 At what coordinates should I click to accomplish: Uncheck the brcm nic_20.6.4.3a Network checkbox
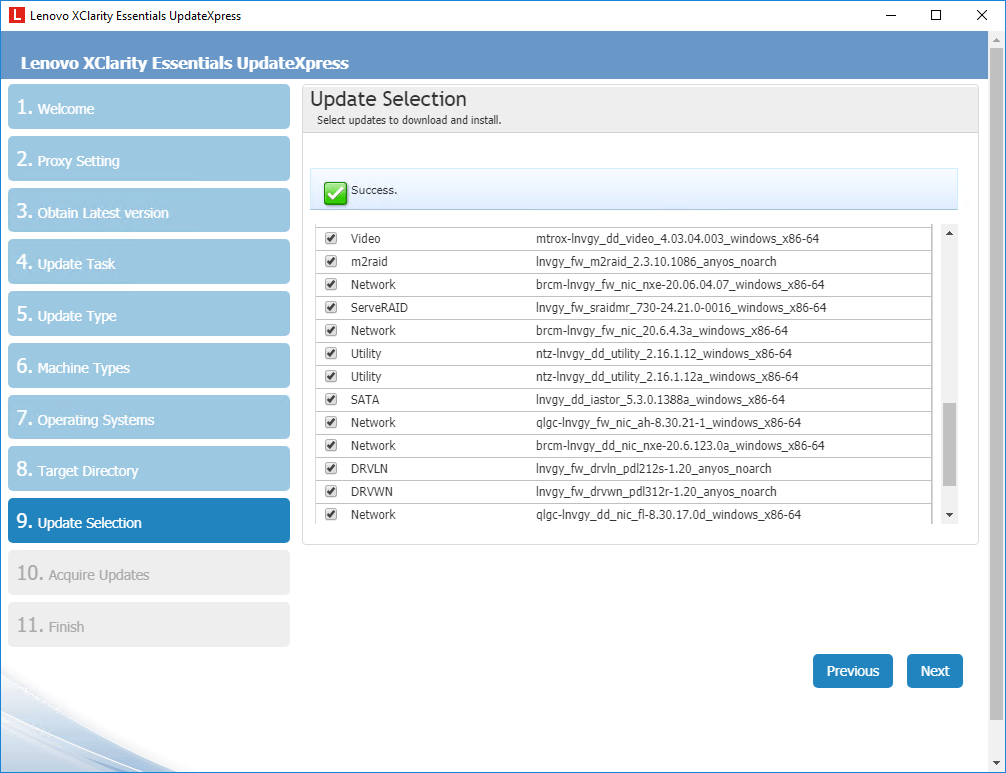[331, 330]
